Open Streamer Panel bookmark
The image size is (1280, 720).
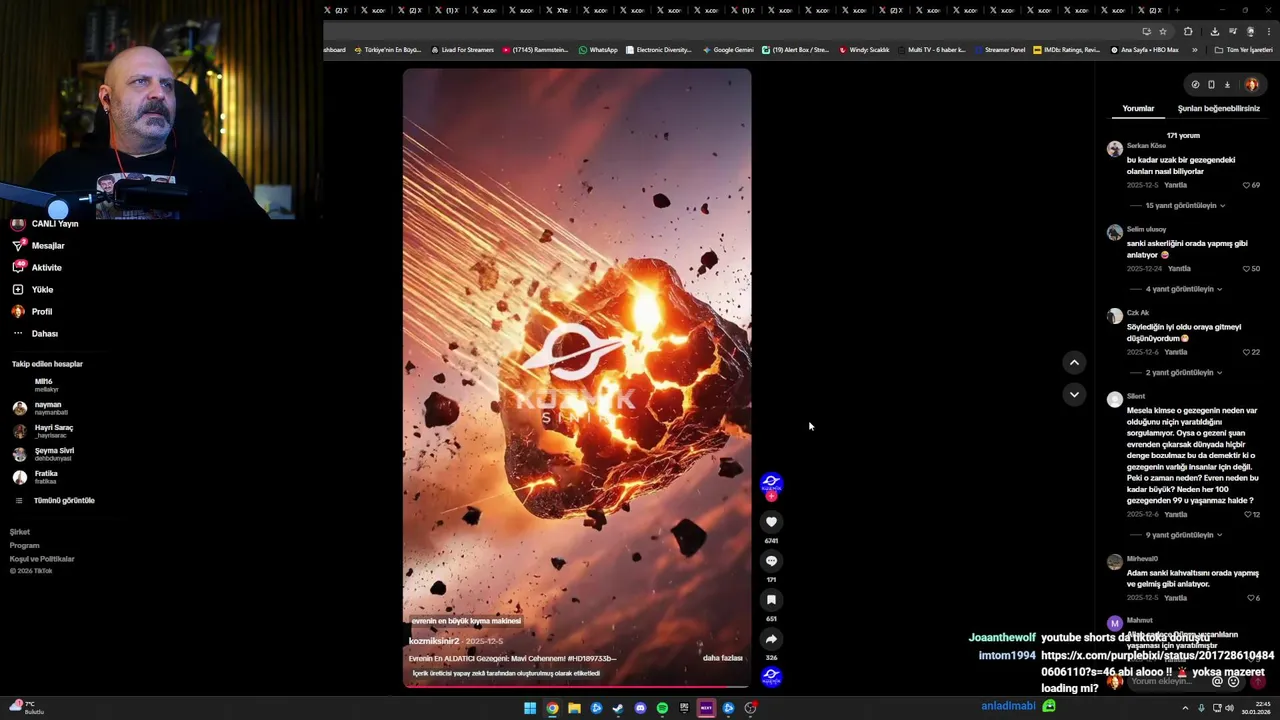coord(999,50)
